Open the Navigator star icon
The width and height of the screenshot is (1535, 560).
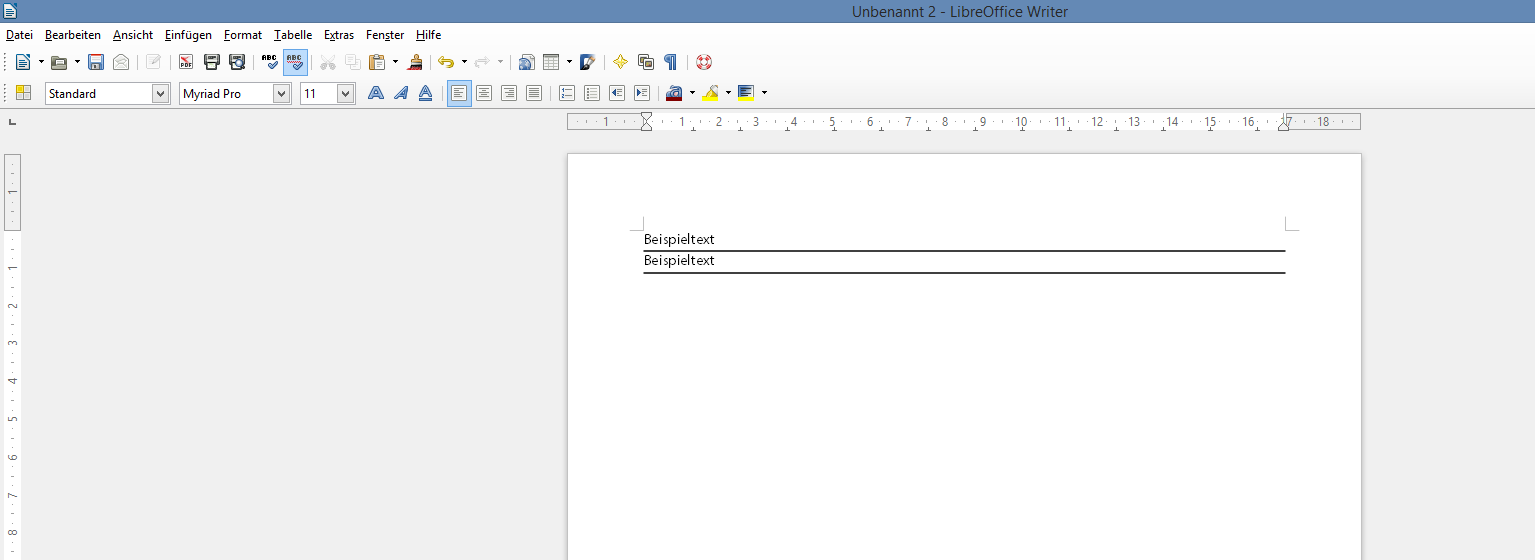pos(620,62)
